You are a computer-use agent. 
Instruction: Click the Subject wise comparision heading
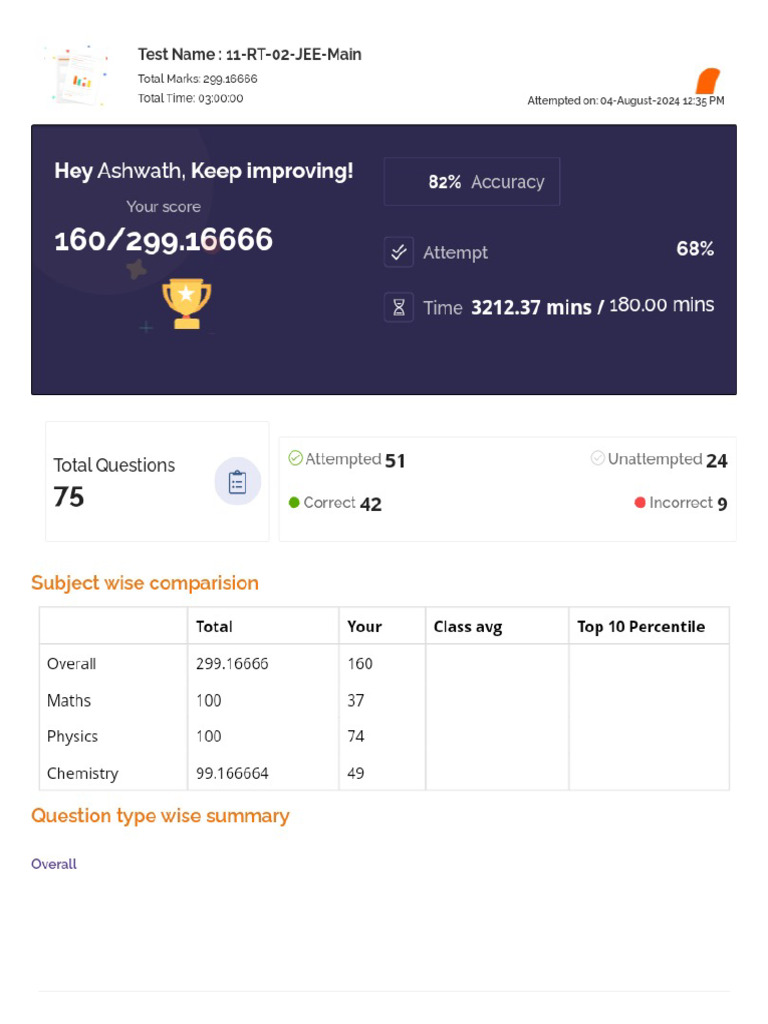145,583
